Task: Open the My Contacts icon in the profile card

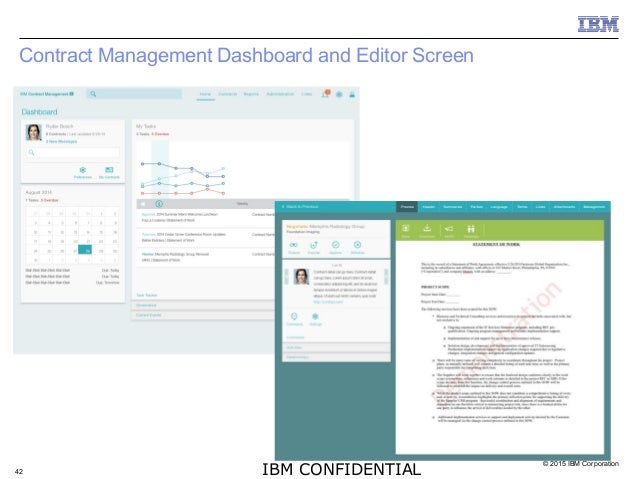Action: 109,170
